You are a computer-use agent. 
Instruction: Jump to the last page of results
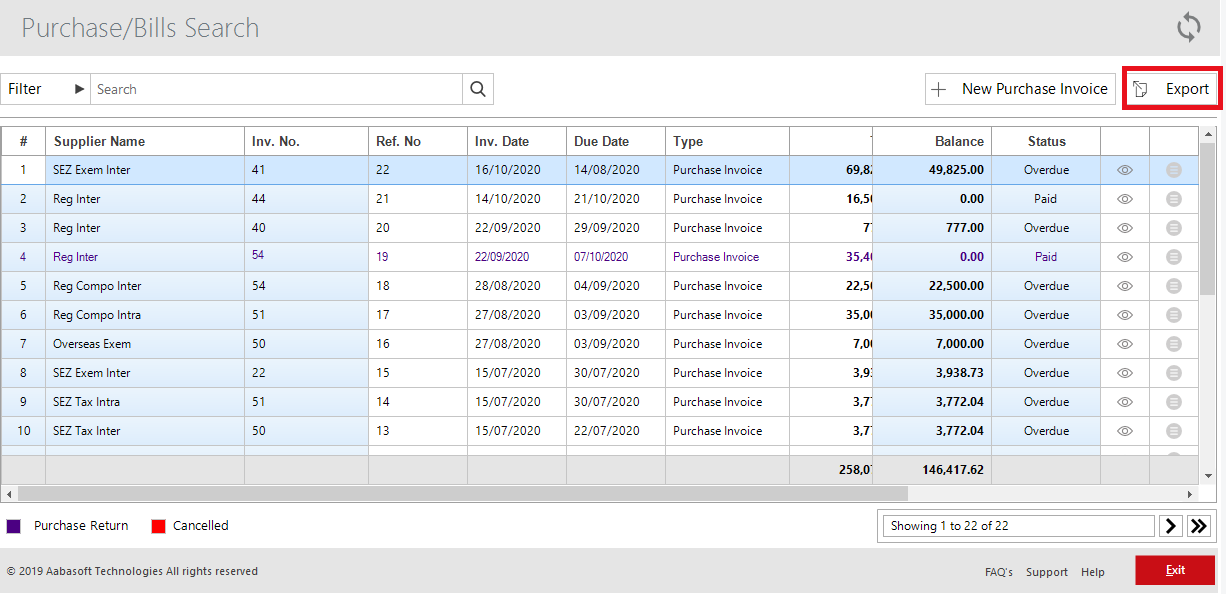click(1198, 525)
